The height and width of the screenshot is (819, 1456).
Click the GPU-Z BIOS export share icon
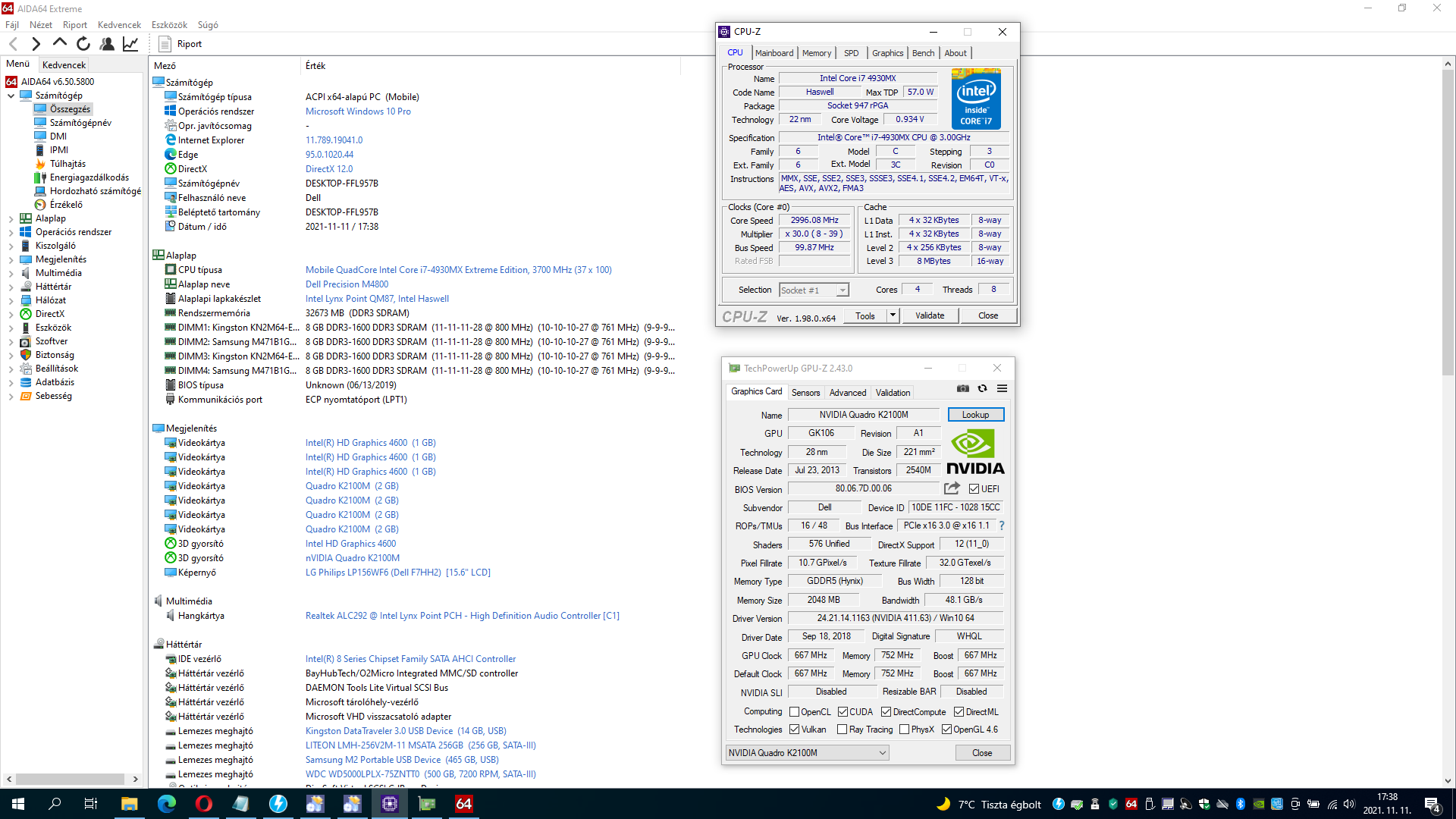(952, 488)
